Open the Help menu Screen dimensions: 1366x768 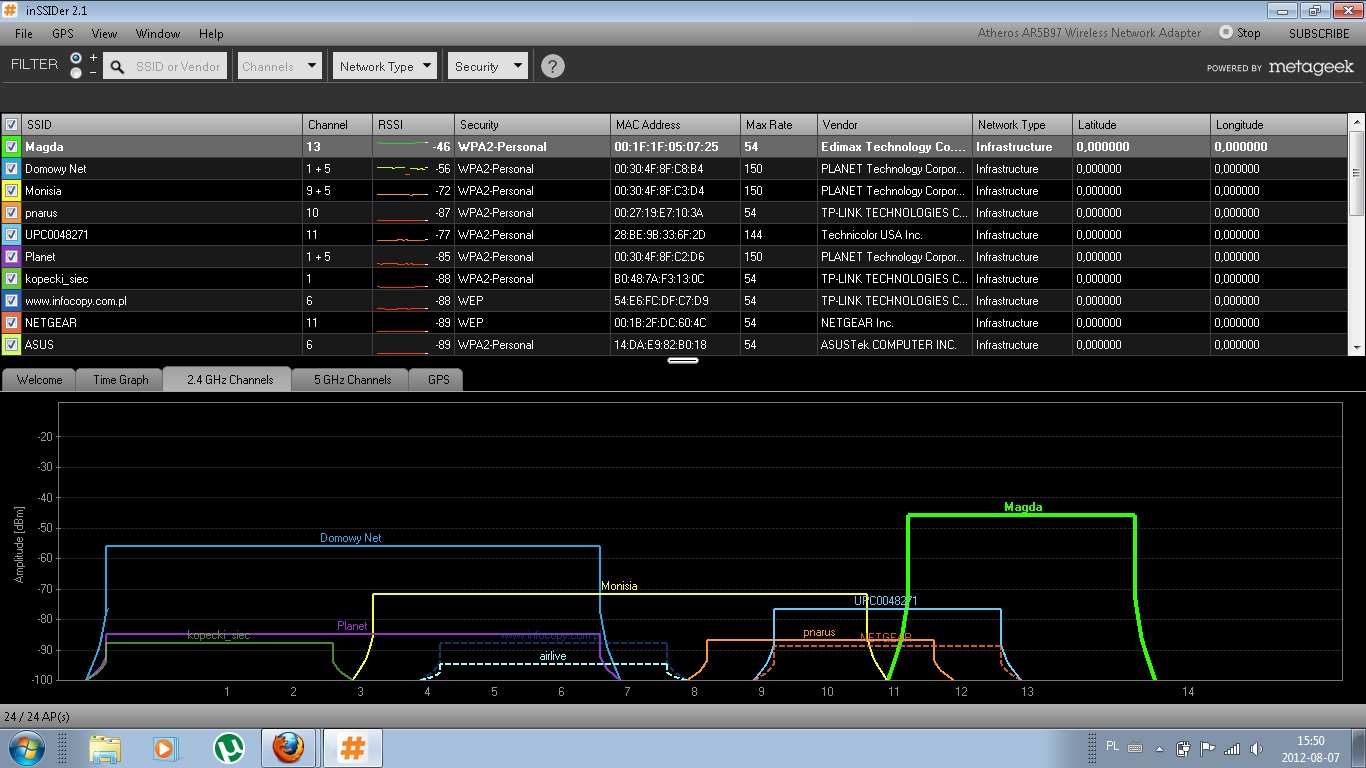(x=211, y=33)
